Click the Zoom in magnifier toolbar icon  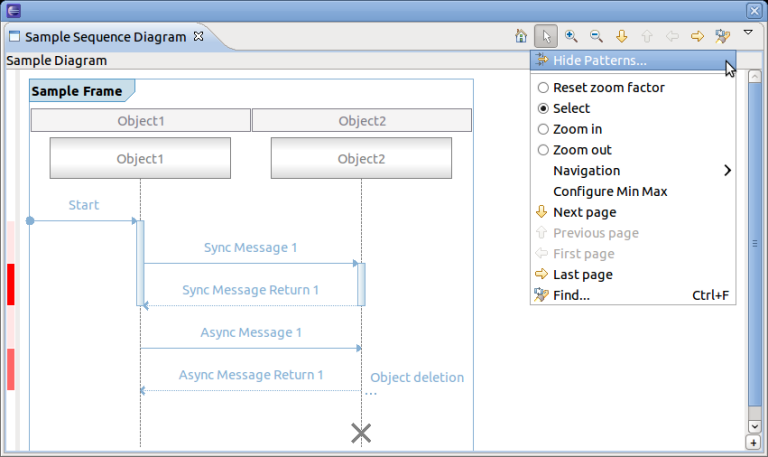coord(572,37)
